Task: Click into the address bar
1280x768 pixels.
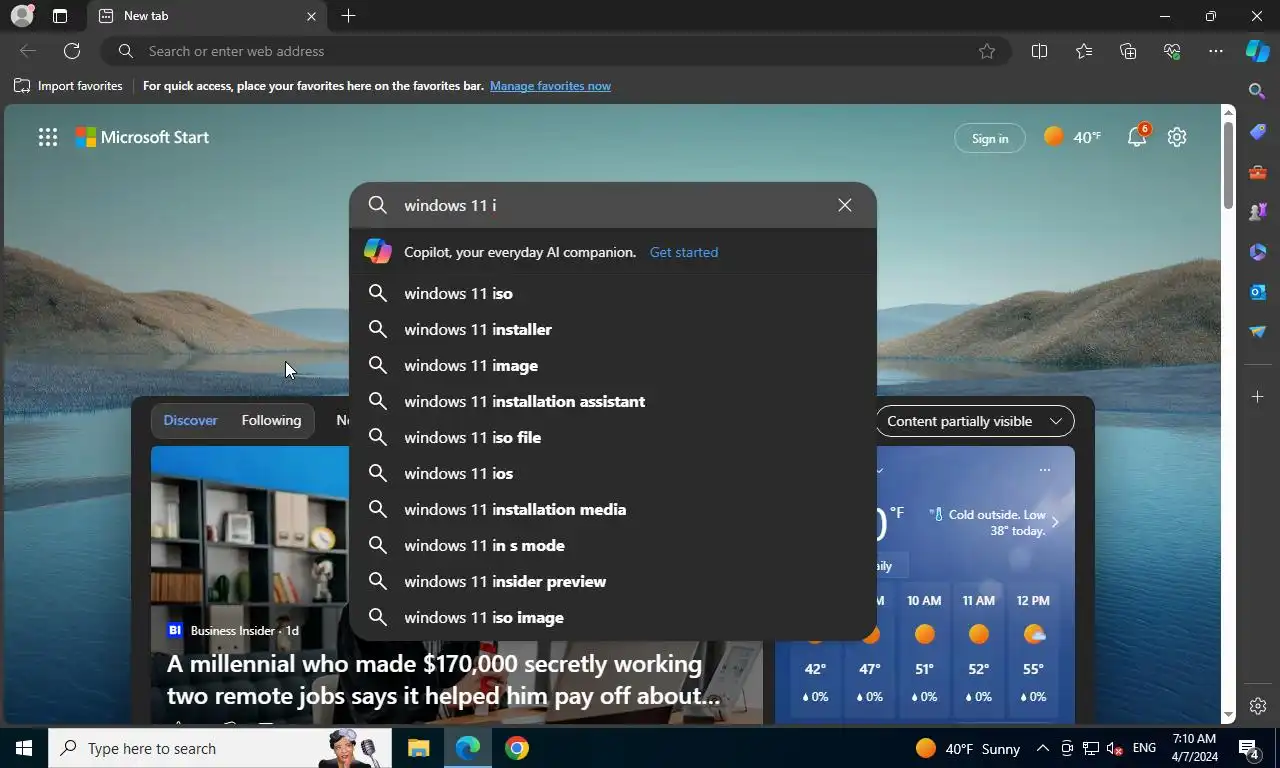Action: coord(555,51)
